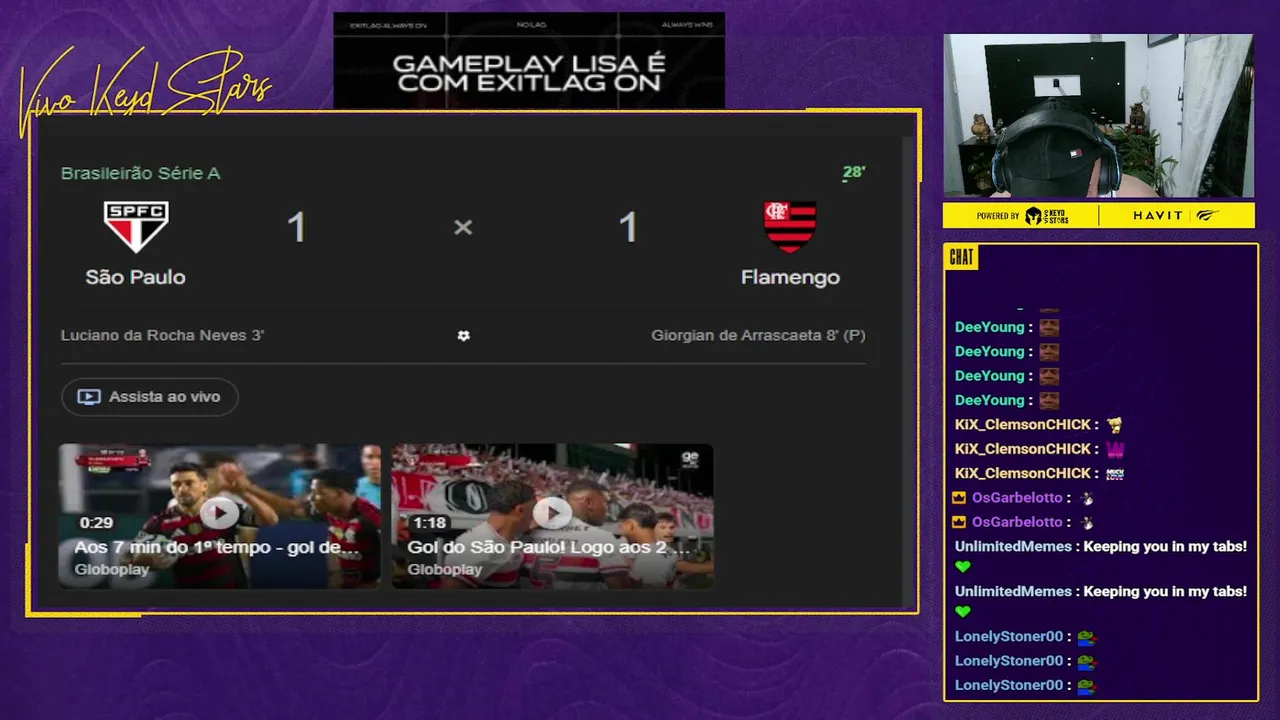Play the 0:29 Flamengo goal video
The height and width of the screenshot is (720, 1280).
click(219, 514)
